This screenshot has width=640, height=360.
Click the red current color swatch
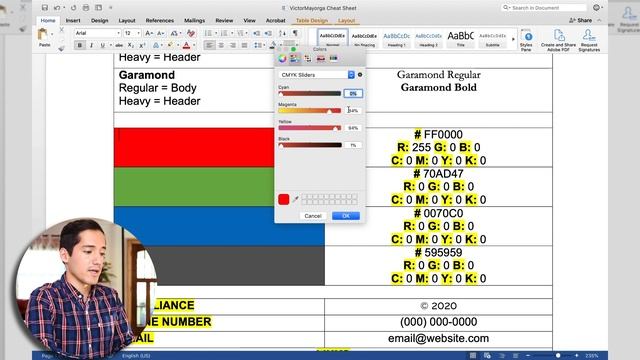coord(284,199)
